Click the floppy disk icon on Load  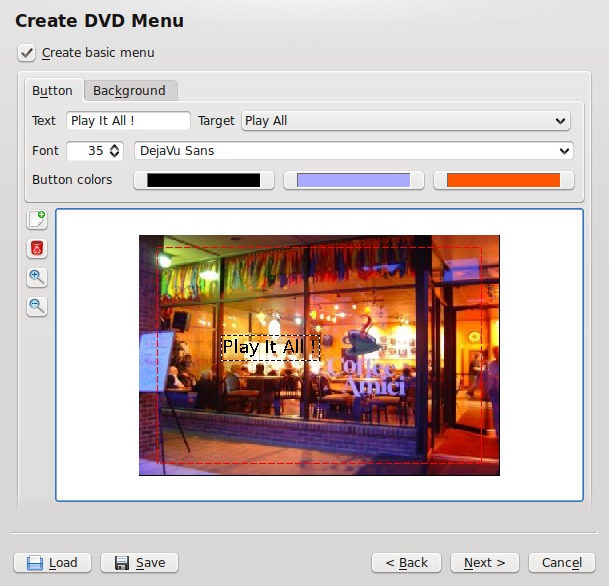click(34, 563)
